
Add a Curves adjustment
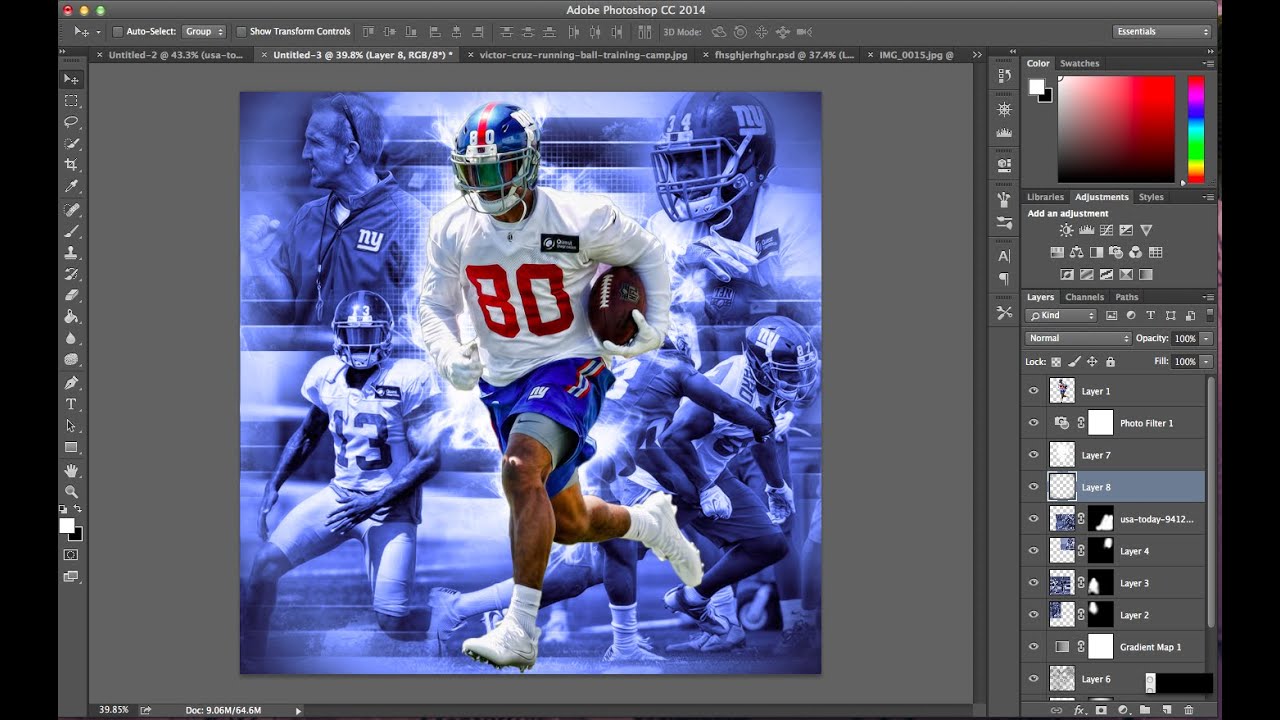(1106, 230)
